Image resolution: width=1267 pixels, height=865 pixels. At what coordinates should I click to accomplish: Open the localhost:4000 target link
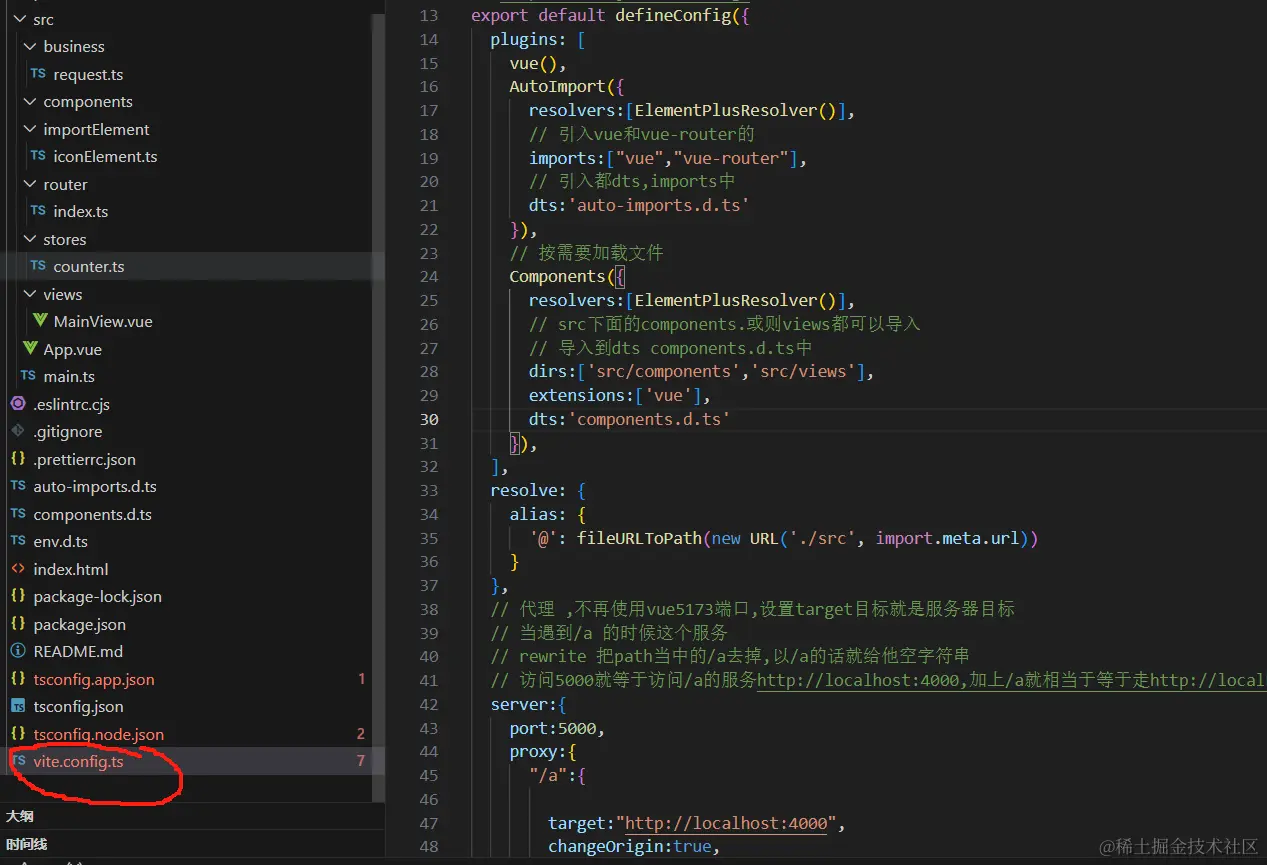click(725, 822)
